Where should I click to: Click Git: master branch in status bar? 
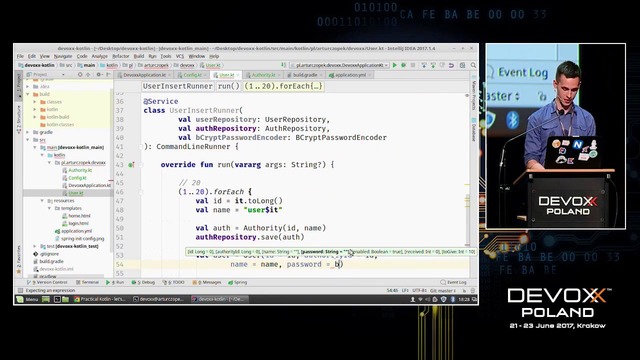(x=443, y=291)
